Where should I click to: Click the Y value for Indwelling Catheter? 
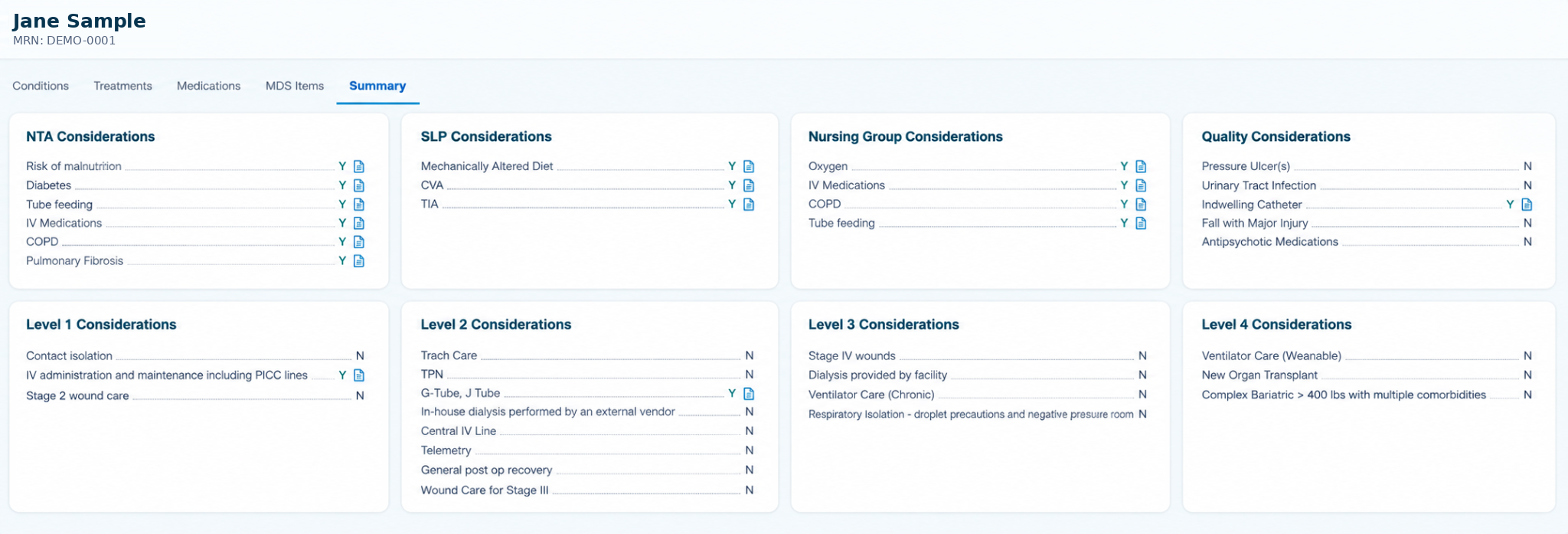pyautogui.click(x=1510, y=205)
